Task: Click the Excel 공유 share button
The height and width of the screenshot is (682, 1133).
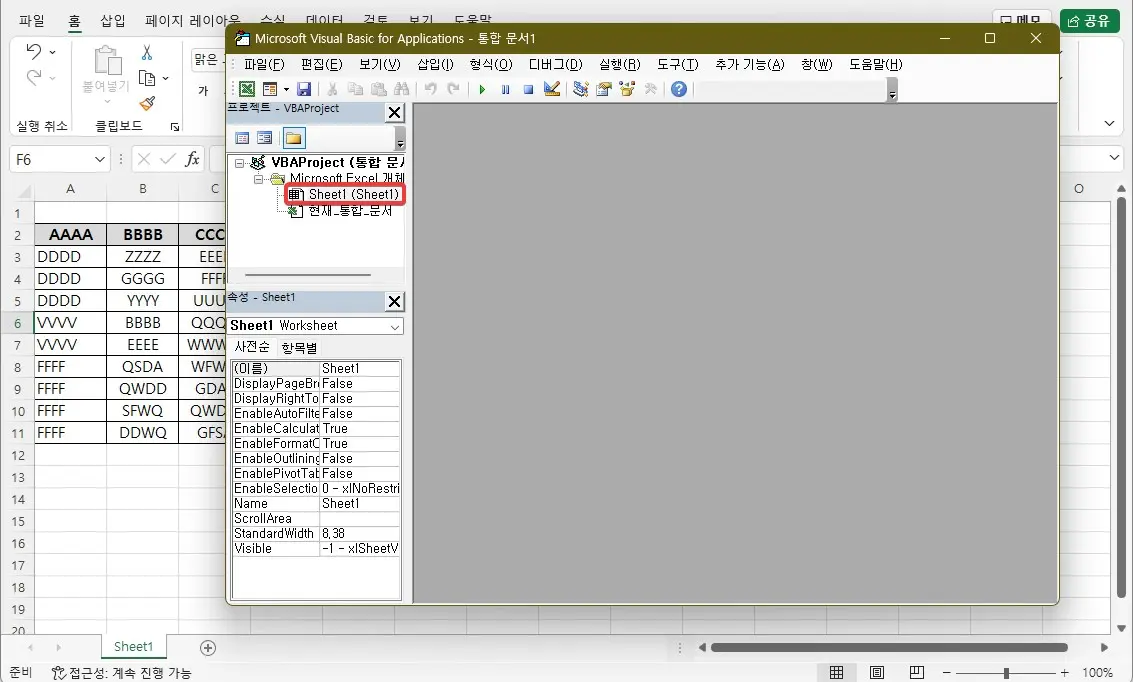Action: (x=1089, y=21)
